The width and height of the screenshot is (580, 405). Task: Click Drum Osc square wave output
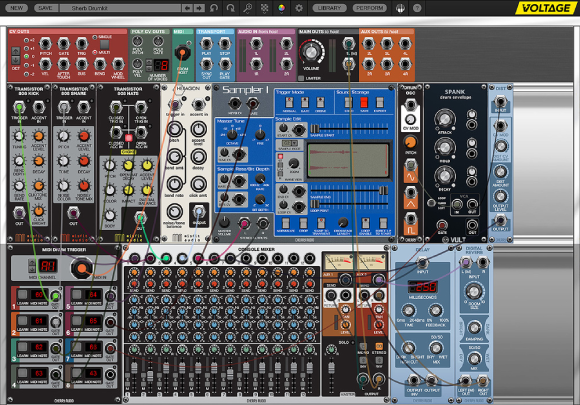(x=411, y=218)
